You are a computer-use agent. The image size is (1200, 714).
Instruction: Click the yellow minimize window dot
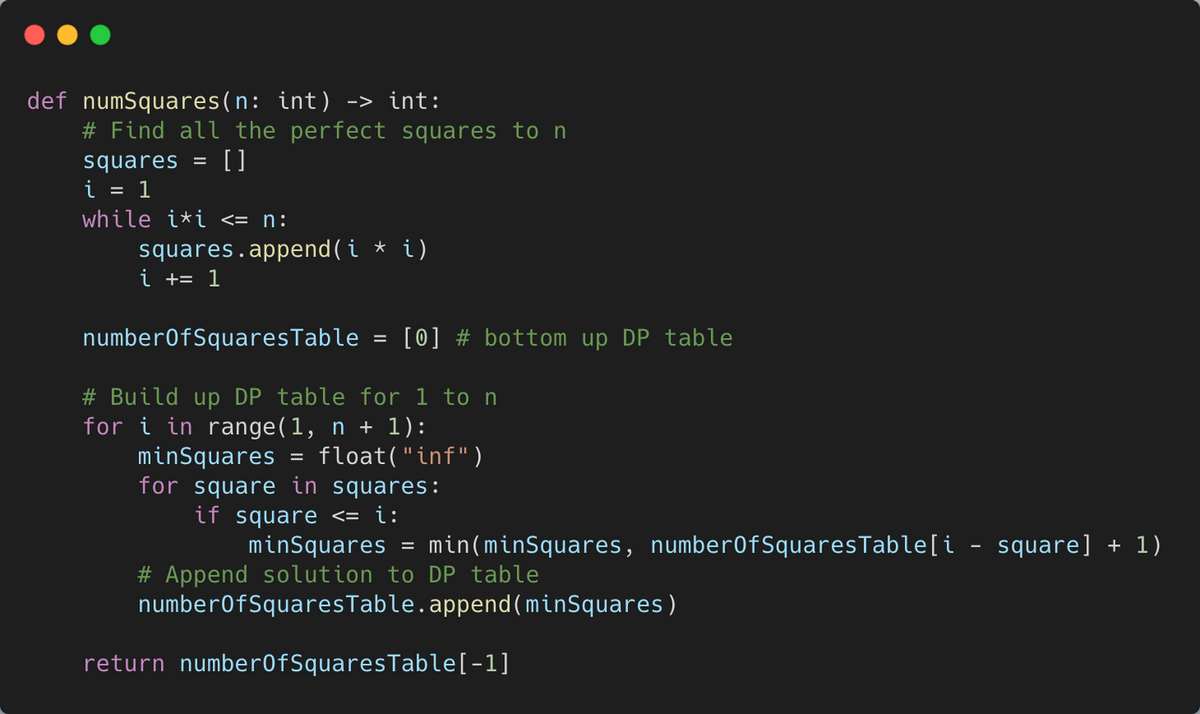pyautogui.click(x=67, y=35)
